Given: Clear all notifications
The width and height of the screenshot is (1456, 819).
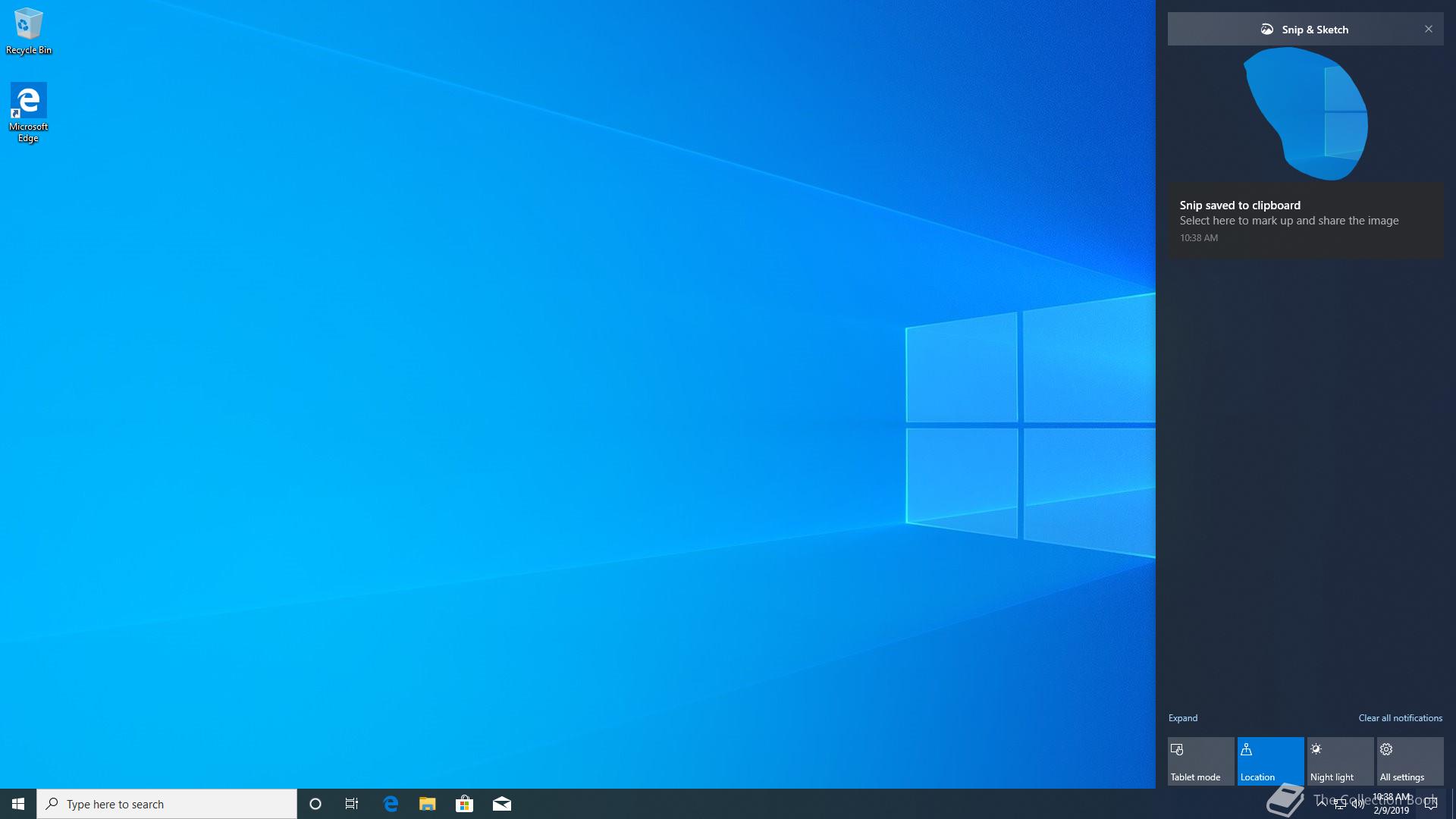Looking at the screenshot, I should click(x=1401, y=718).
